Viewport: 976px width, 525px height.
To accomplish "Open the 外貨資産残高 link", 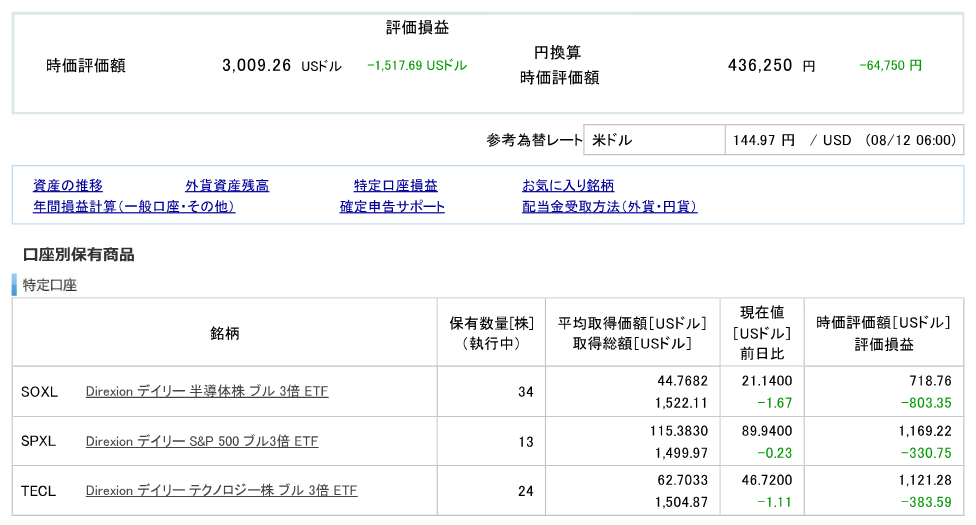I will coord(227,186).
